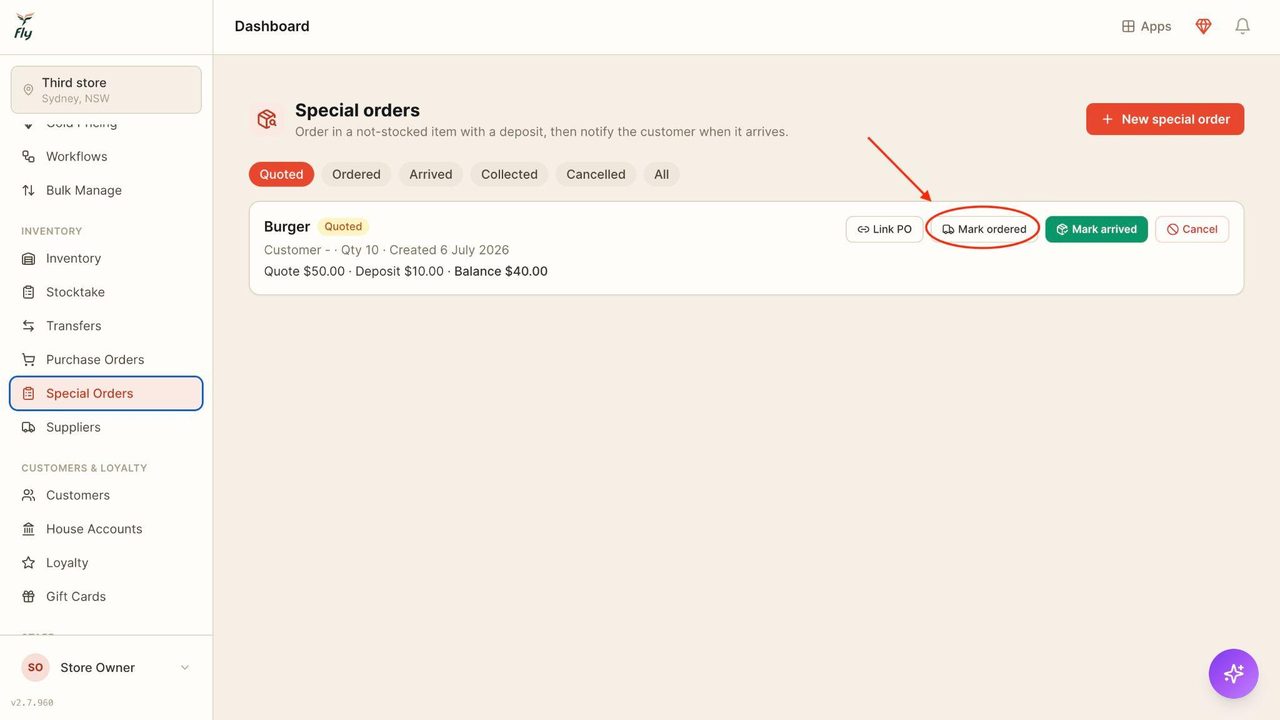Open the Loyalty page

[106, 563]
